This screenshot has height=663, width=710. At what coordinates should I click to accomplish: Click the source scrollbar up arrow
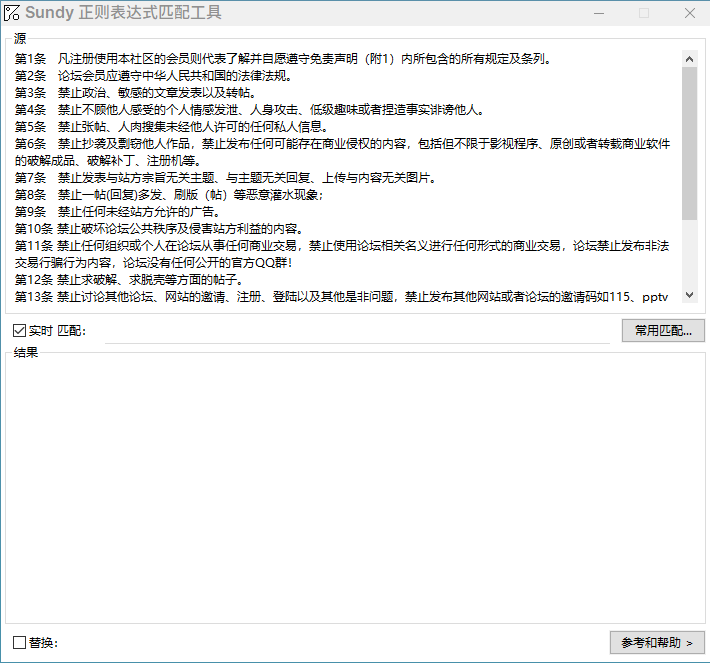(689, 59)
